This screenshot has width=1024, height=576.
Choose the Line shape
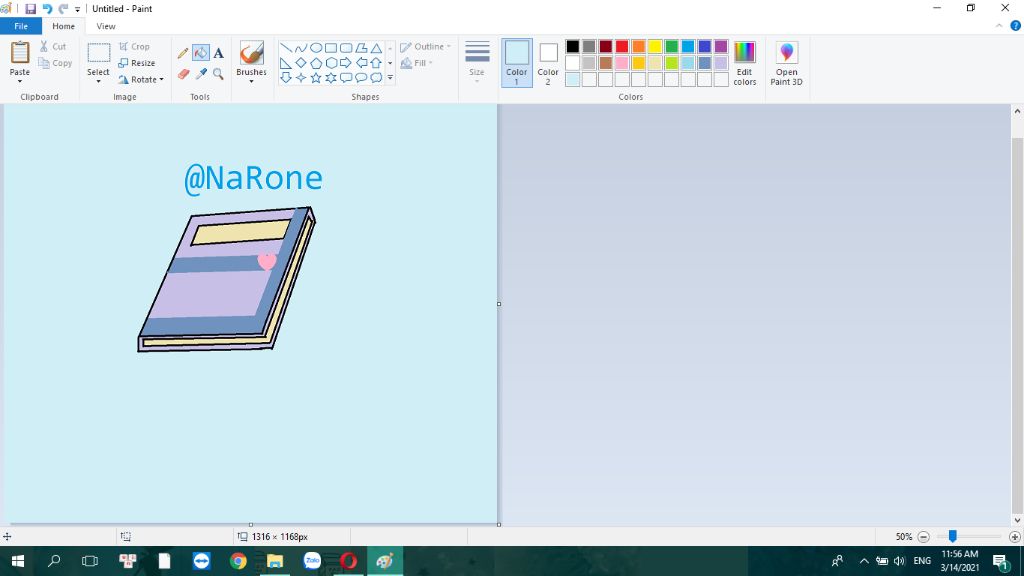point(286,48)
